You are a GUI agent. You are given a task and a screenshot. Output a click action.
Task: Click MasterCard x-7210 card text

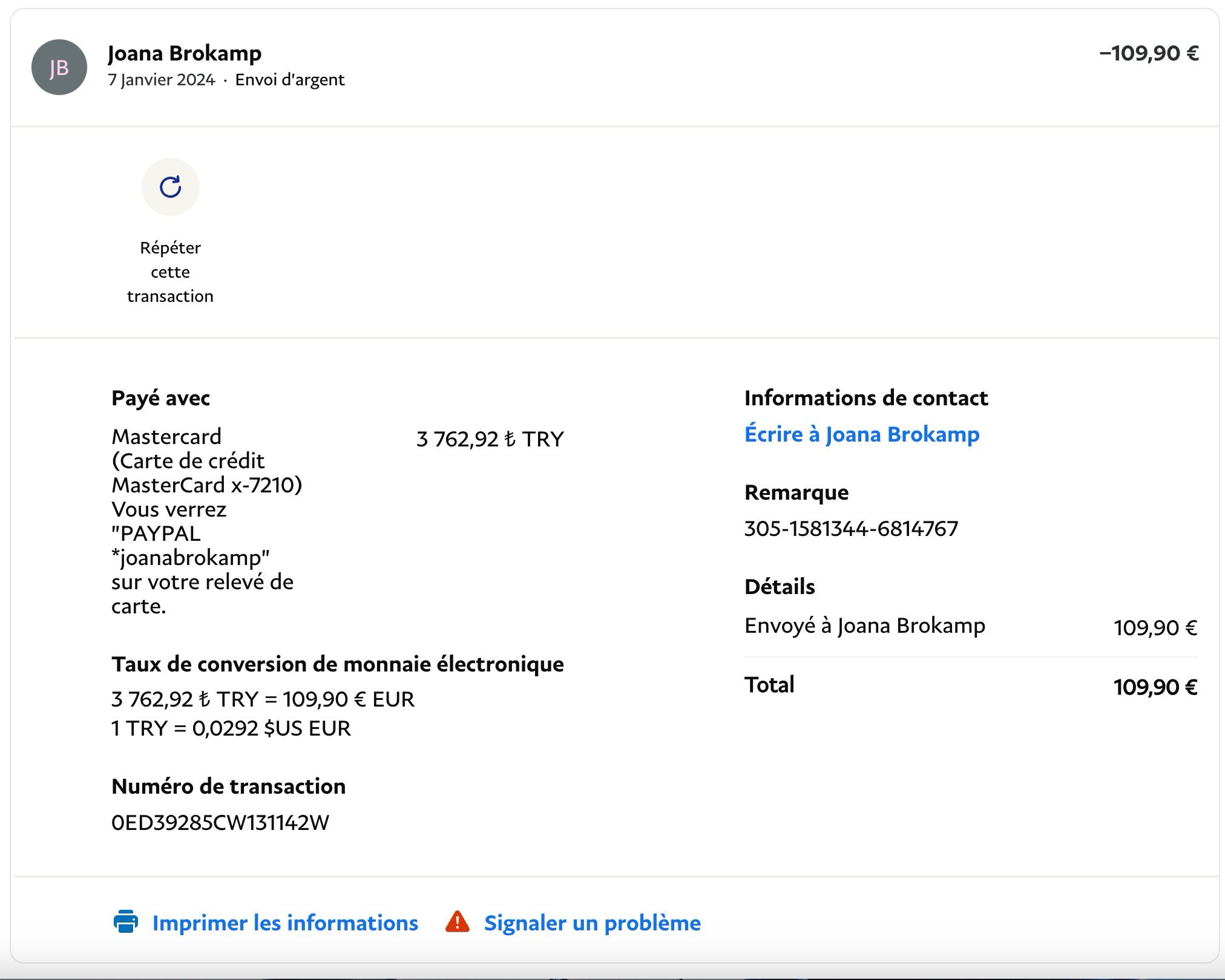(x=206, y=485)
